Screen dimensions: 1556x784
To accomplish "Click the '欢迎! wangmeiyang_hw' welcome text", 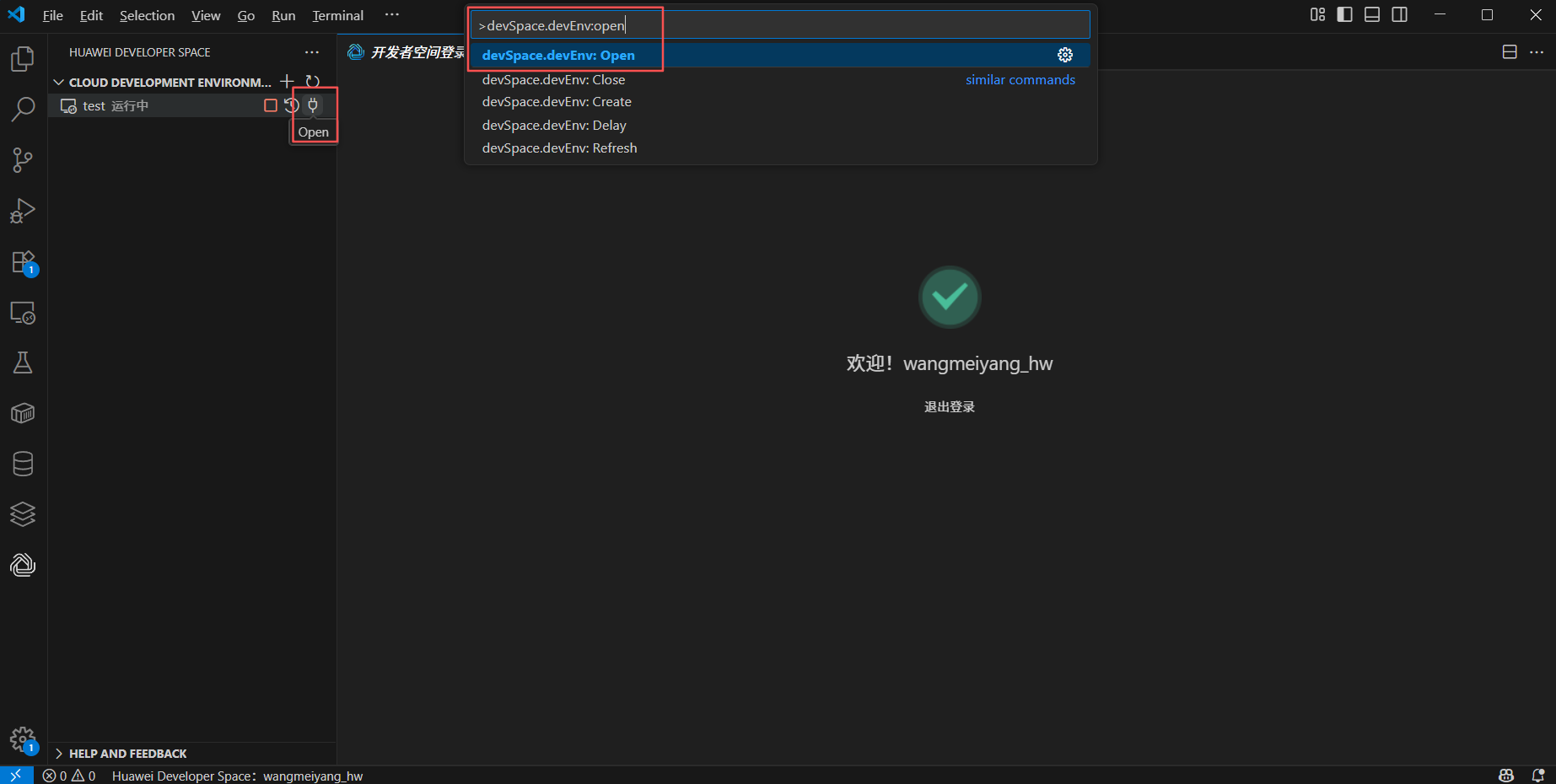I will pyautogui.click(x=950, y=363).
